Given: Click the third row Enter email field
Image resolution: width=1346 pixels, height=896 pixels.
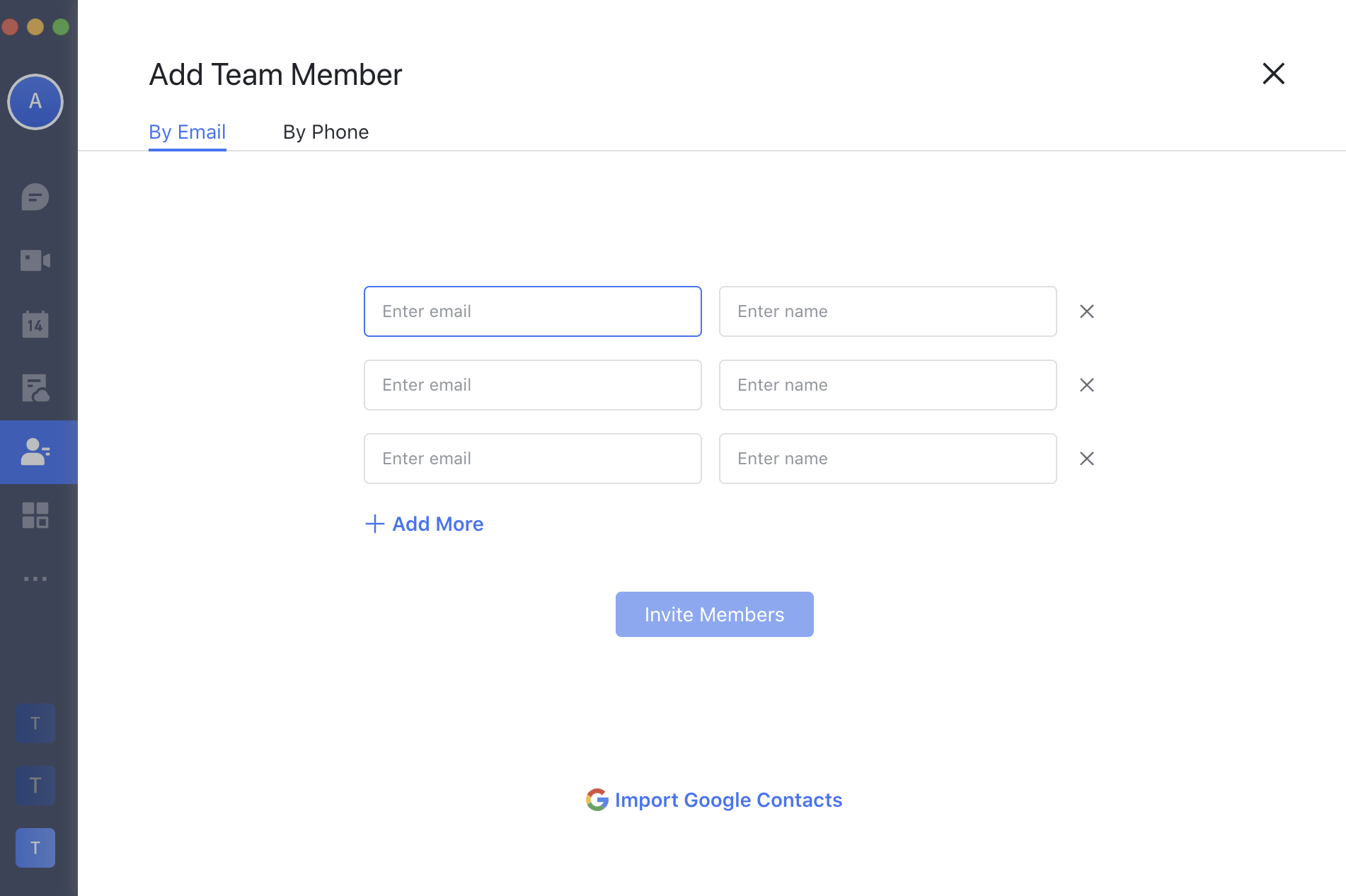Looking at the screenshot, I should pos(532,459).
